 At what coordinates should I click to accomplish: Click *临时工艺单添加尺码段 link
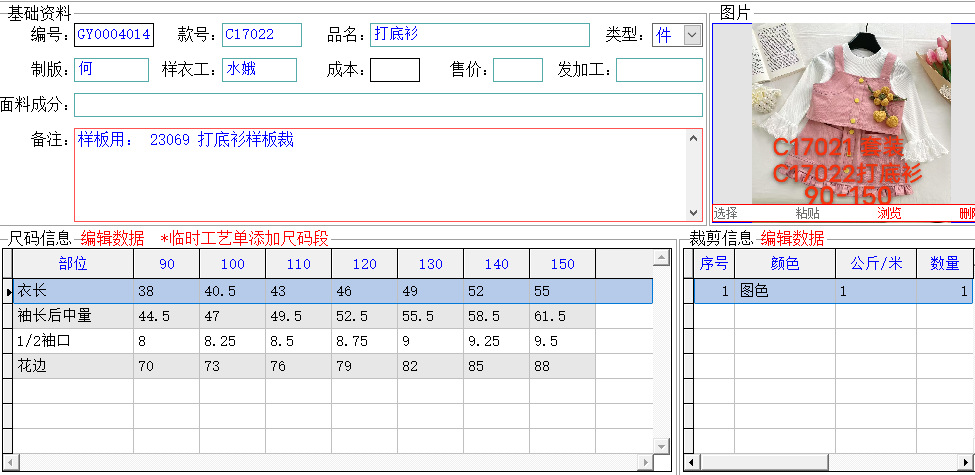point(244,238)
